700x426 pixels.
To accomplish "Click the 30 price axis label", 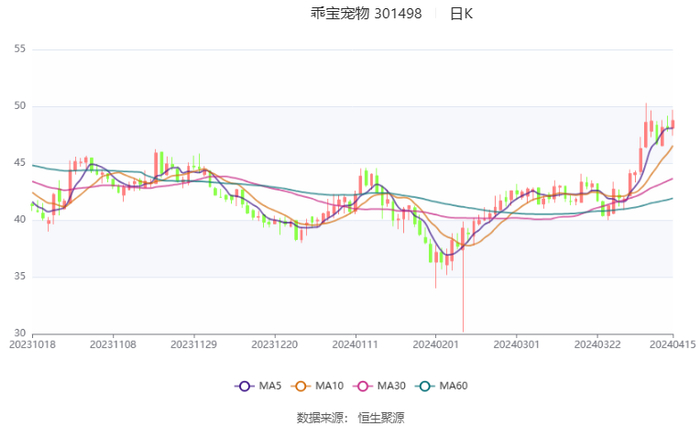I will click(20, 333).
